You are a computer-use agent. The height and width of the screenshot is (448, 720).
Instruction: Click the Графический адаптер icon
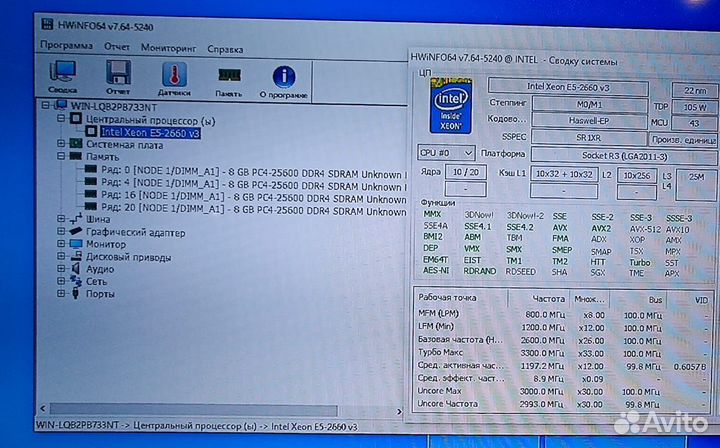click(75, 231)
